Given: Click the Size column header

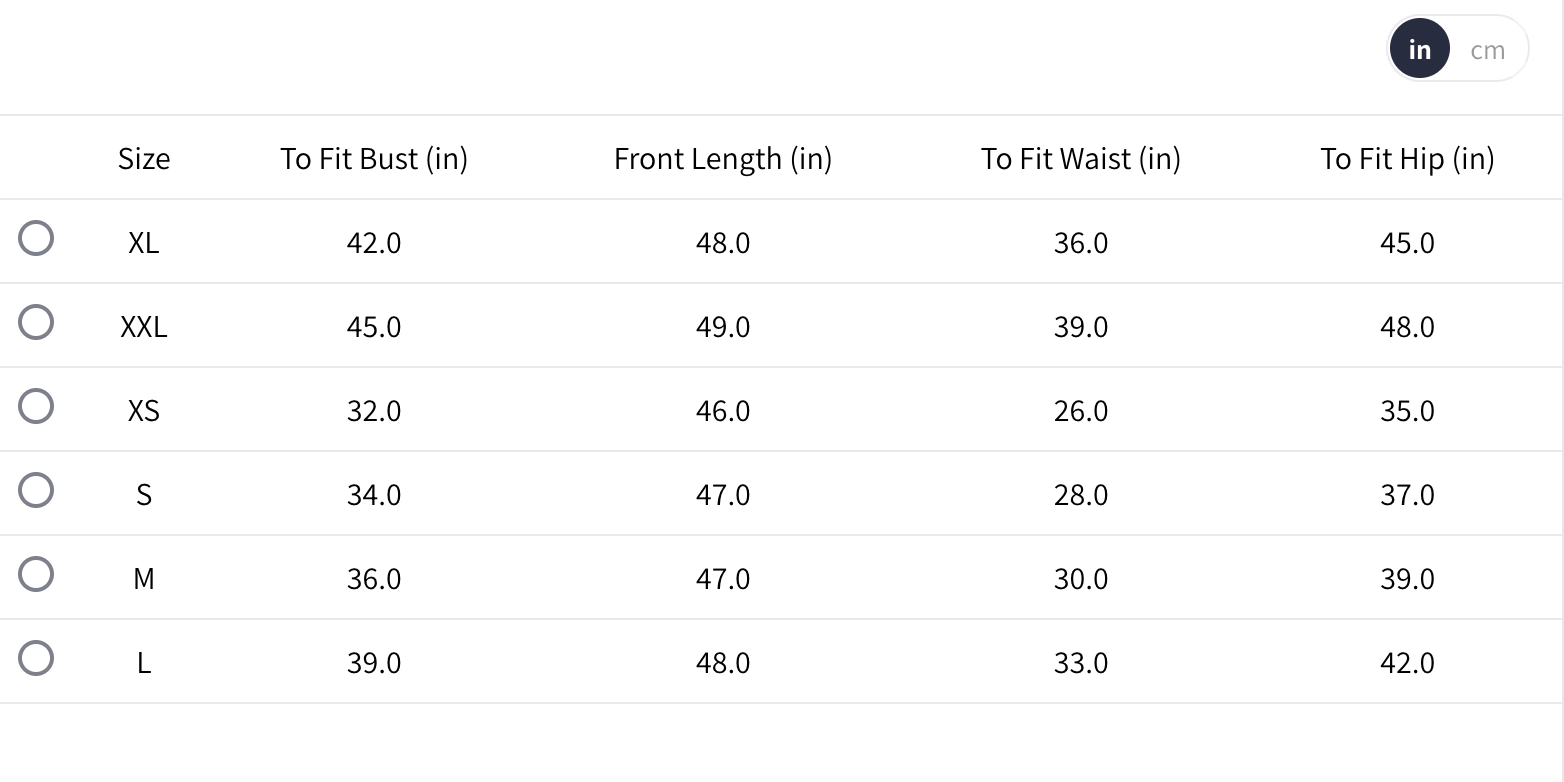Looking at the screenshot, I should (x=144, y=159).
